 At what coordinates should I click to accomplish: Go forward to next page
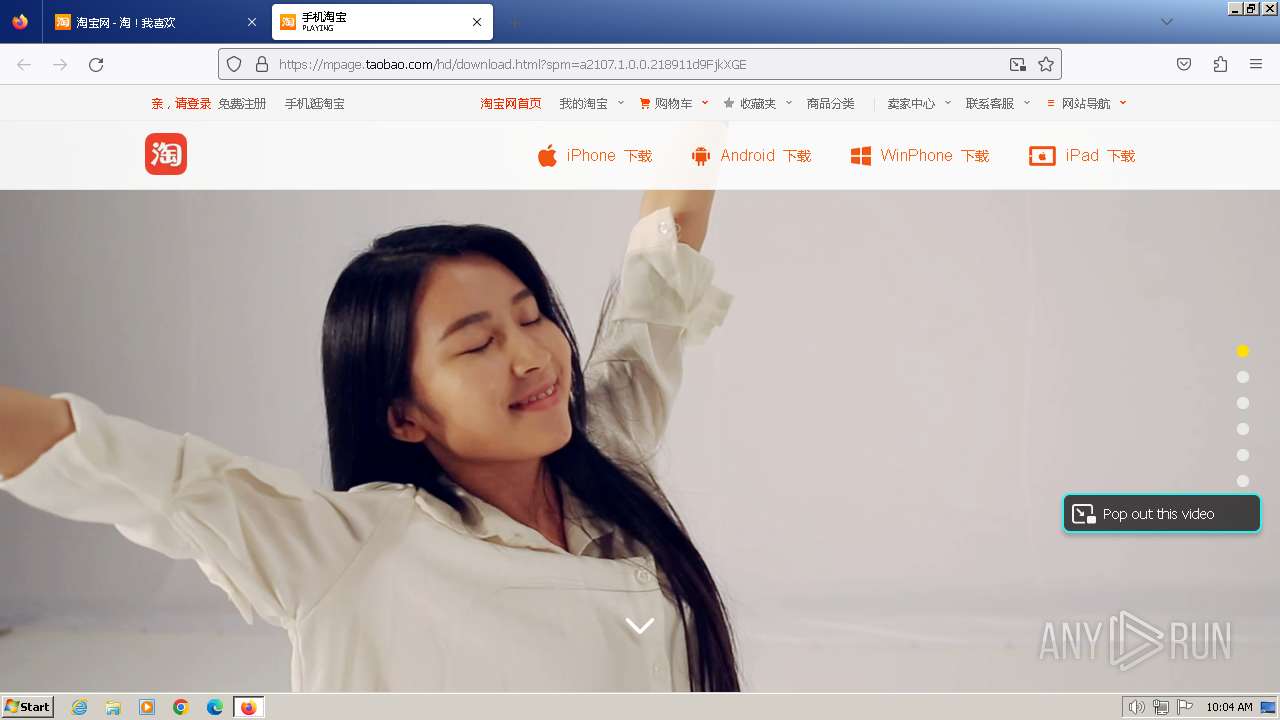[x=60, y=64]
